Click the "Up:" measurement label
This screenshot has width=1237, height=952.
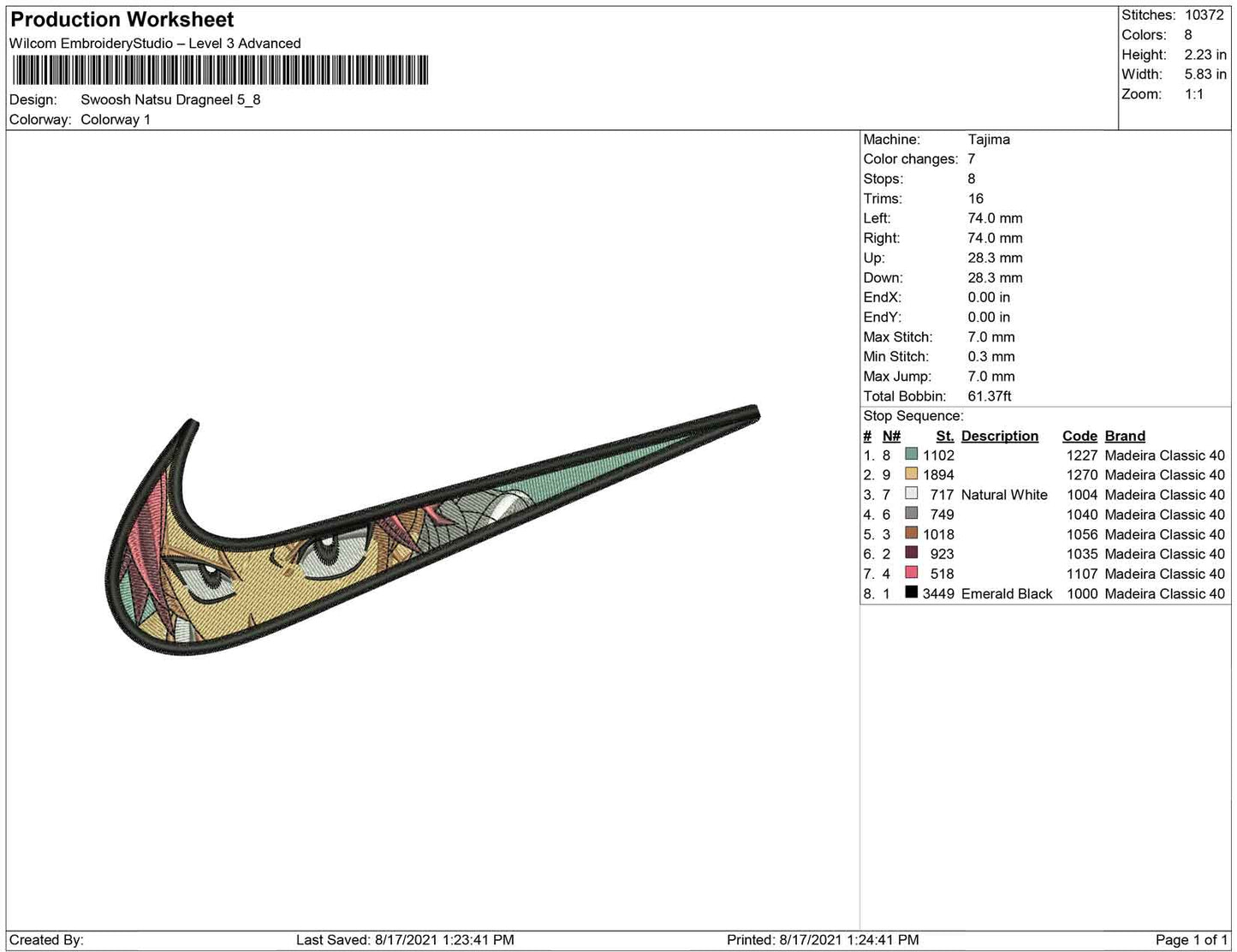pos(874,258)
